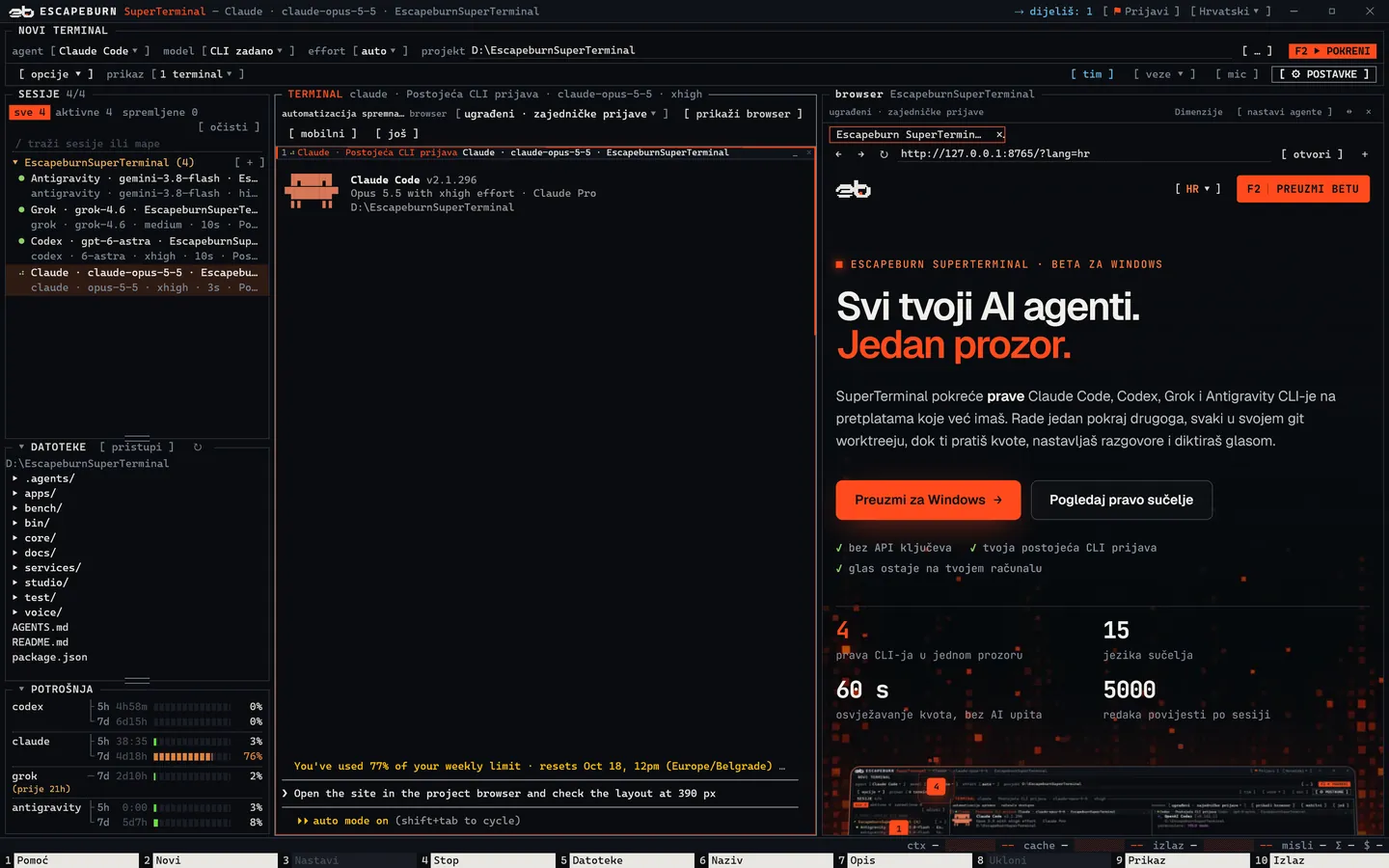The image size is (1389, 868).
Task: Open POSTAVKE settings gear button
Action: pyautogui.click(x=1325, y=74)
